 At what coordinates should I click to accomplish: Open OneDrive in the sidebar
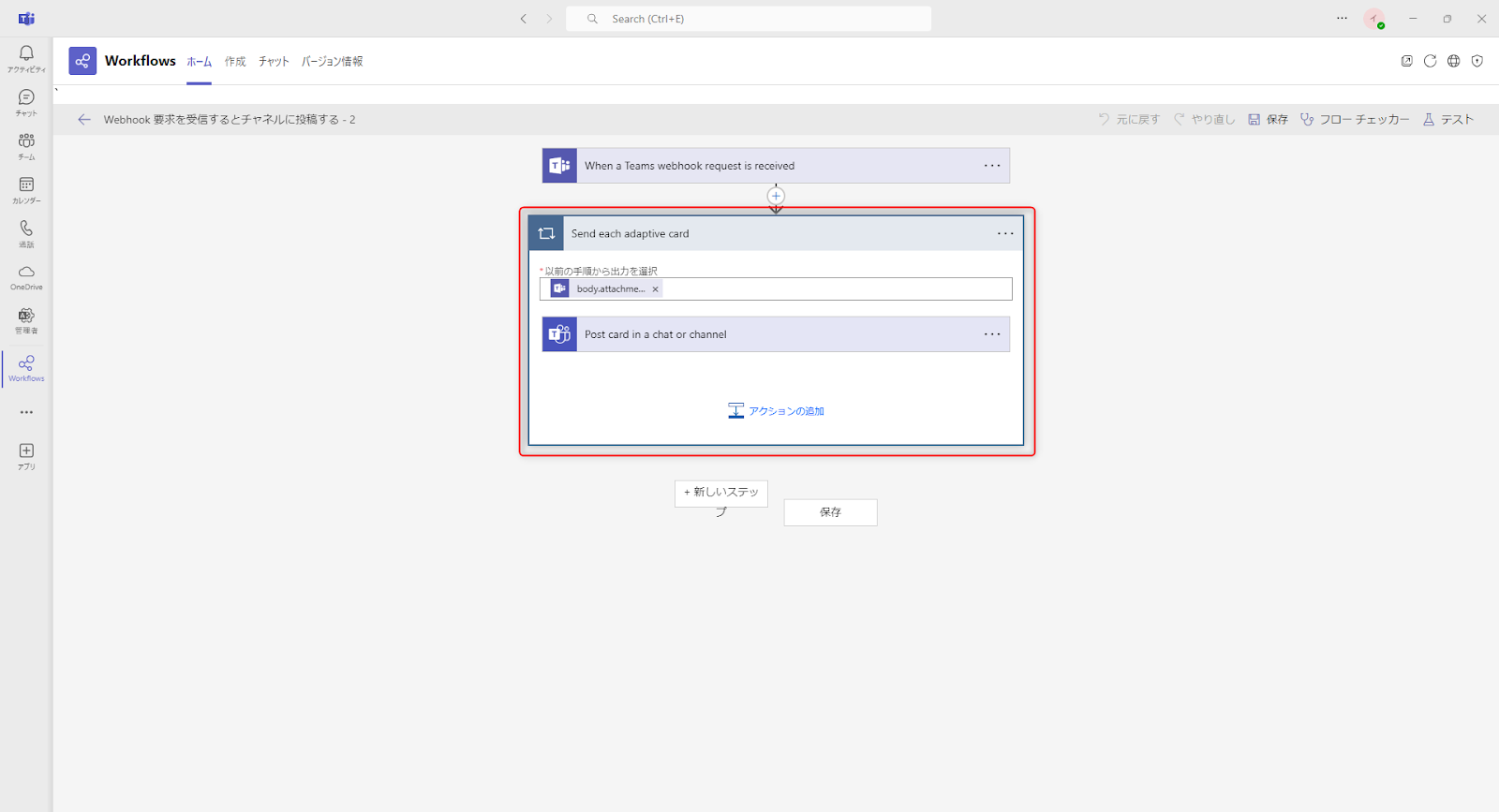click(26, 277)
